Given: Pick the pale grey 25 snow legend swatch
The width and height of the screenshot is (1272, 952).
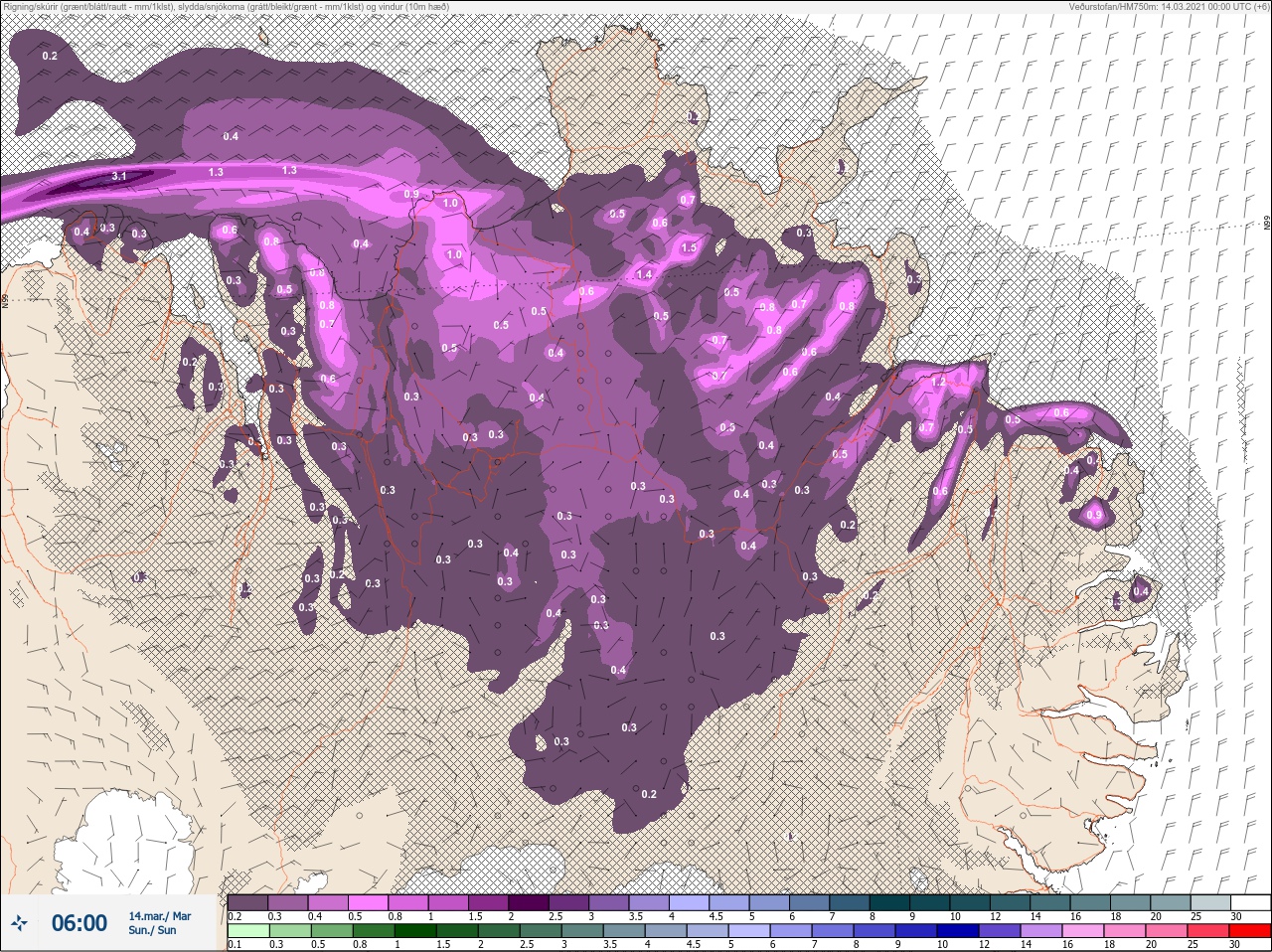Looking at the screenshot, I should tap(1209, 902).
